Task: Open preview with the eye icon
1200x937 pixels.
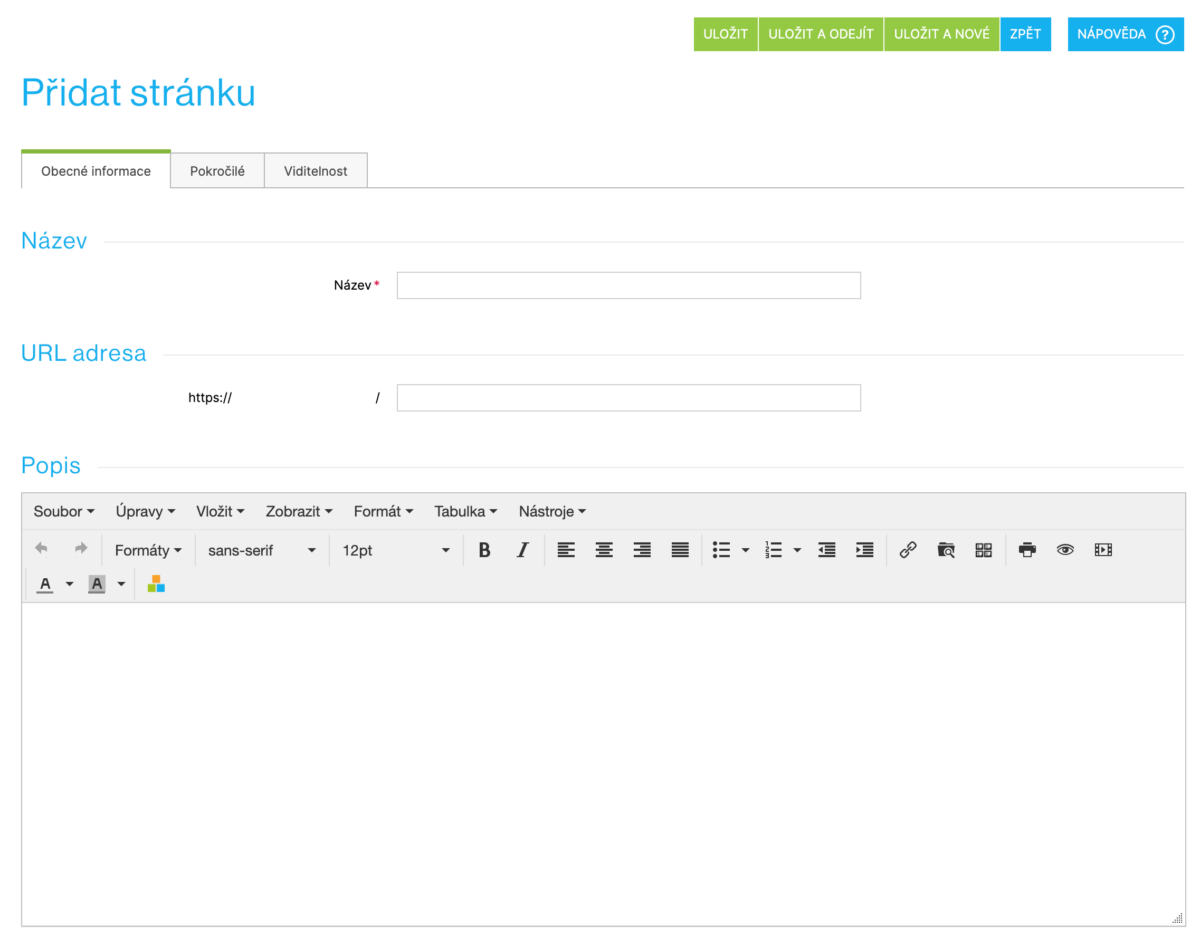Action: 1065,550
